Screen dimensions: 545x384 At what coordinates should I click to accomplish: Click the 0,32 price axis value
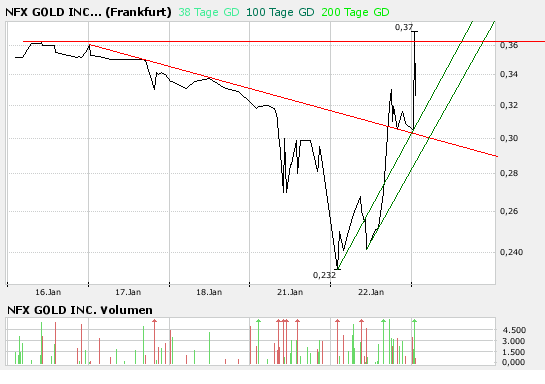tap(509, 105)
